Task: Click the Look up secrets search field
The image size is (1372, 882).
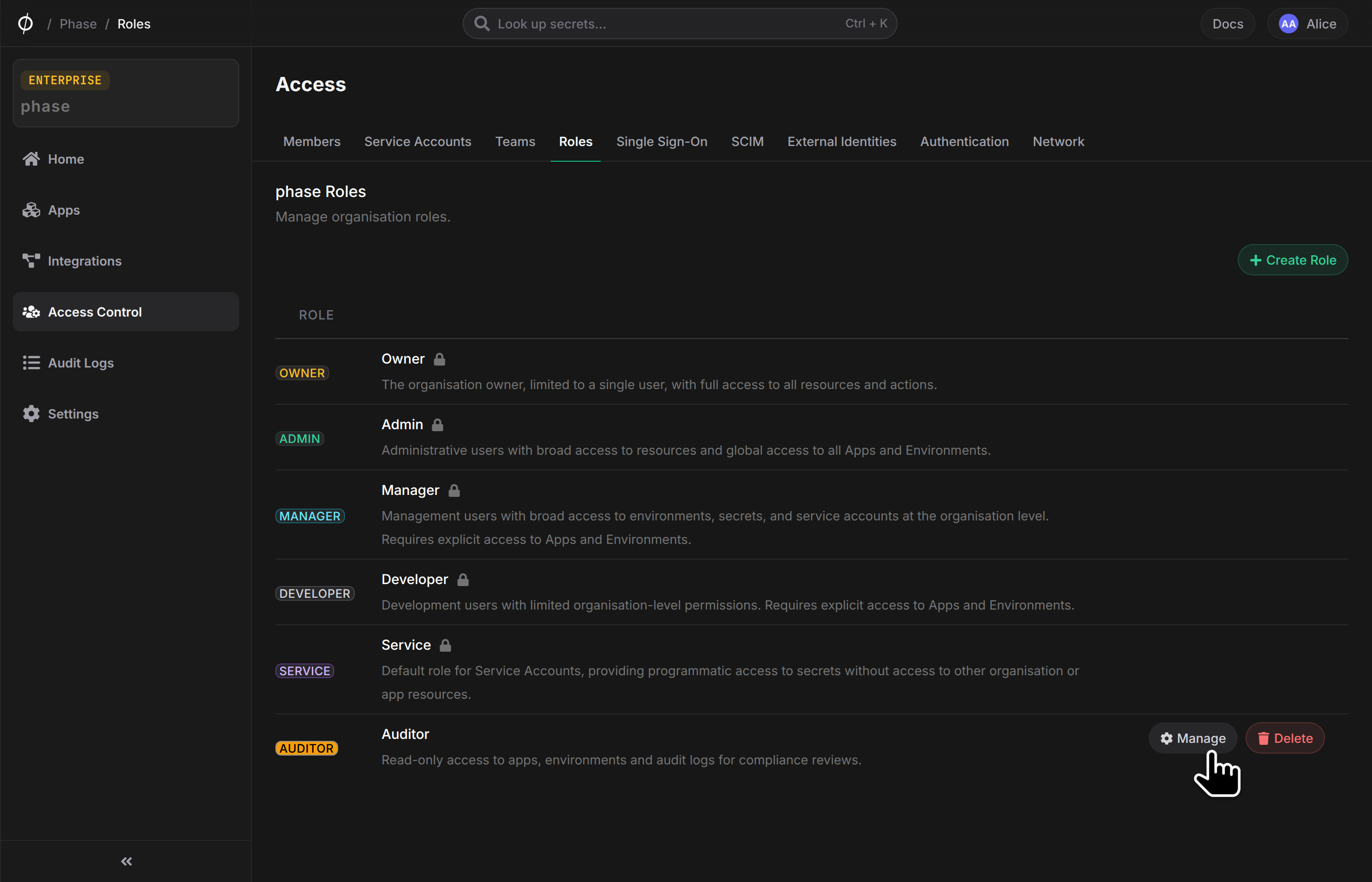Action: click(680, 24)
